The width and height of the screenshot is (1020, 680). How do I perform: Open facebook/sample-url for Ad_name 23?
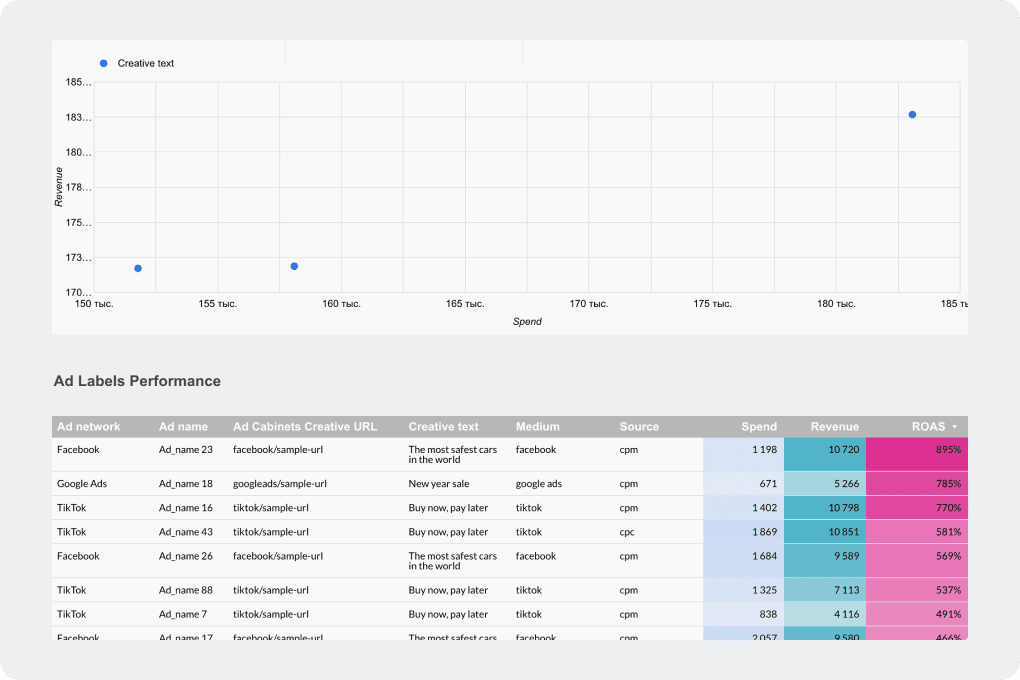[x=278, y=450]
